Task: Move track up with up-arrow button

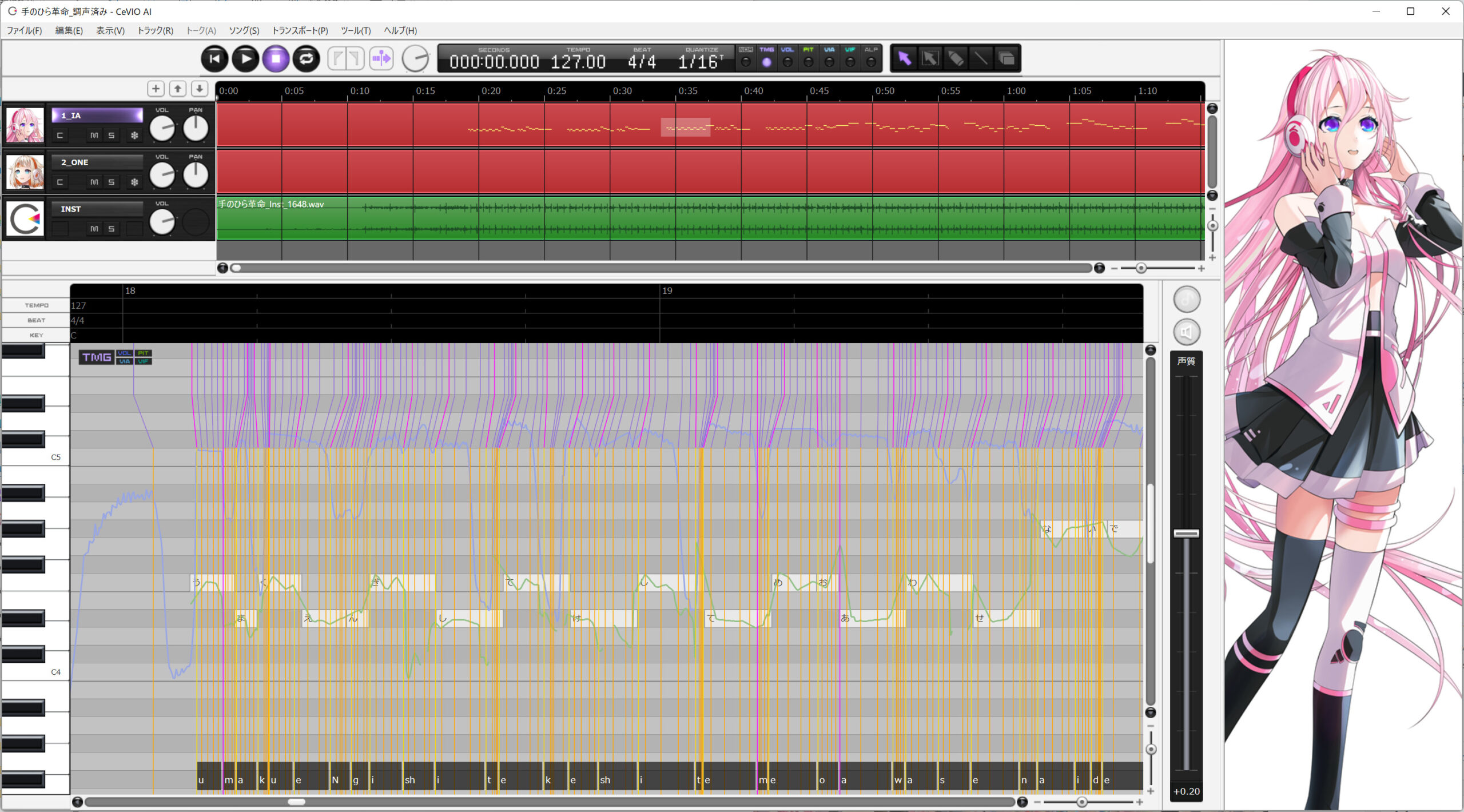Action: pos(178,89)
